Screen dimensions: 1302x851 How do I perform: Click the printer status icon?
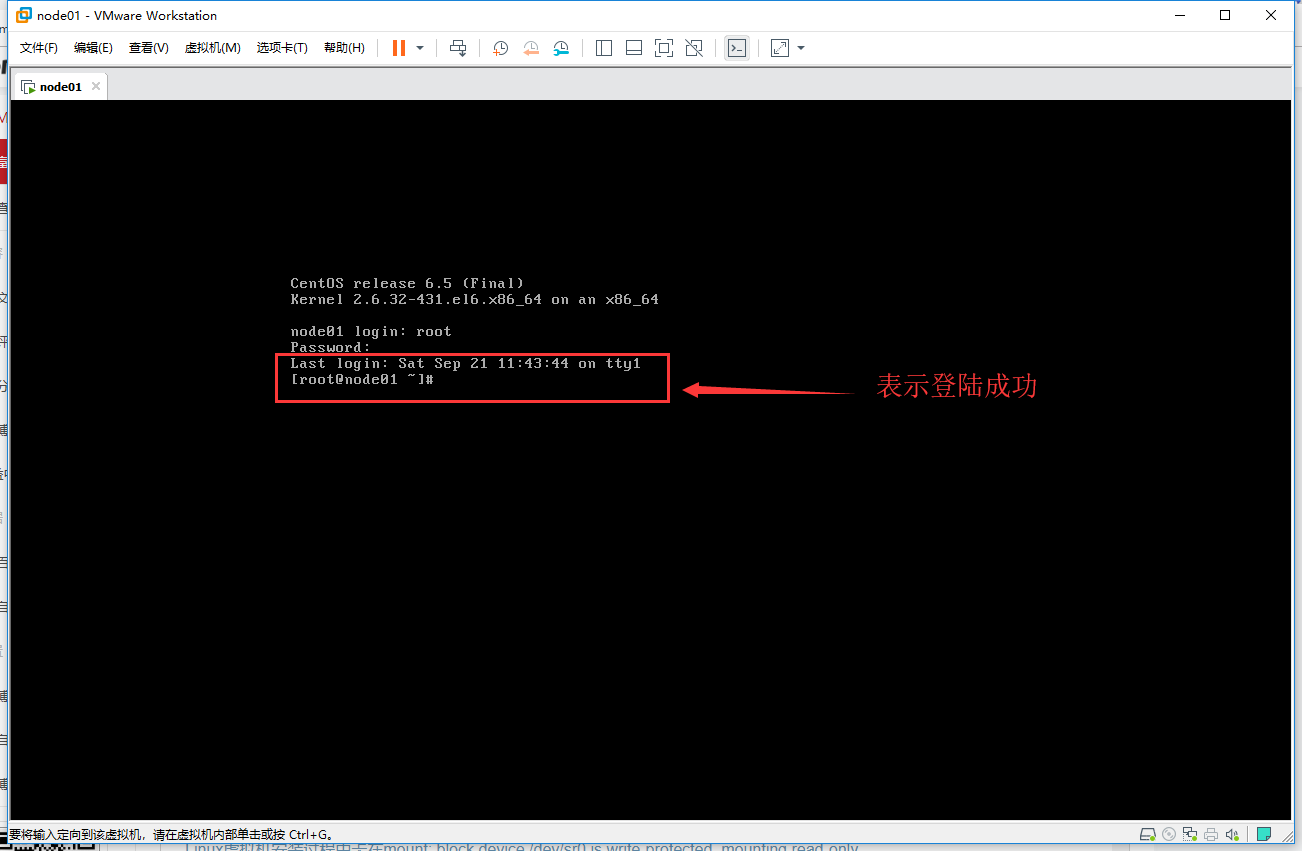pyautogui.click(x=1211, y=834)
